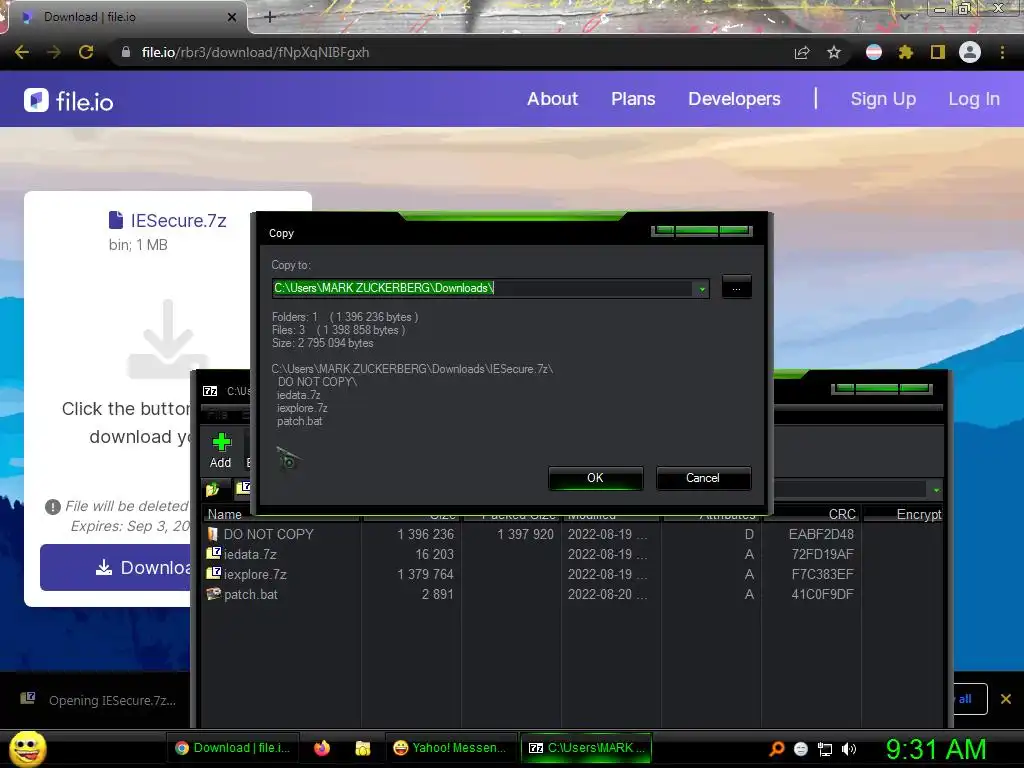Screen dimensions: 1024x768
Task: Select the patch.bat file row
Action: [x=573, y=594]
